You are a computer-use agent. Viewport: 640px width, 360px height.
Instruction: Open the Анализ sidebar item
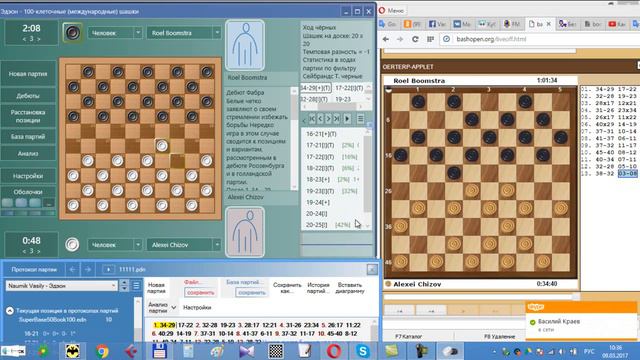(28, 153)
